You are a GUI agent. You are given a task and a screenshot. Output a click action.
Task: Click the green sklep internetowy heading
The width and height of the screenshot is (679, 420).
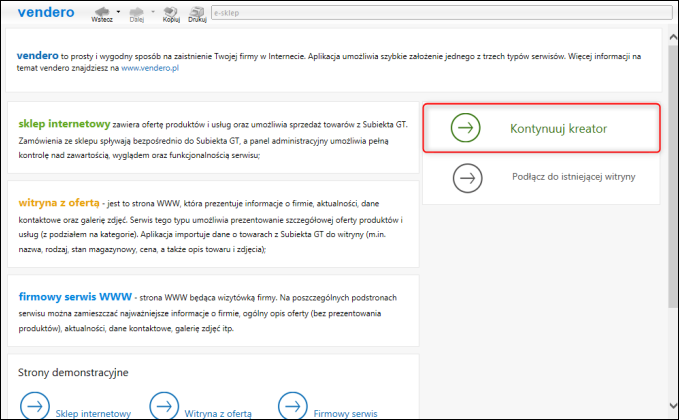[64, 124]
